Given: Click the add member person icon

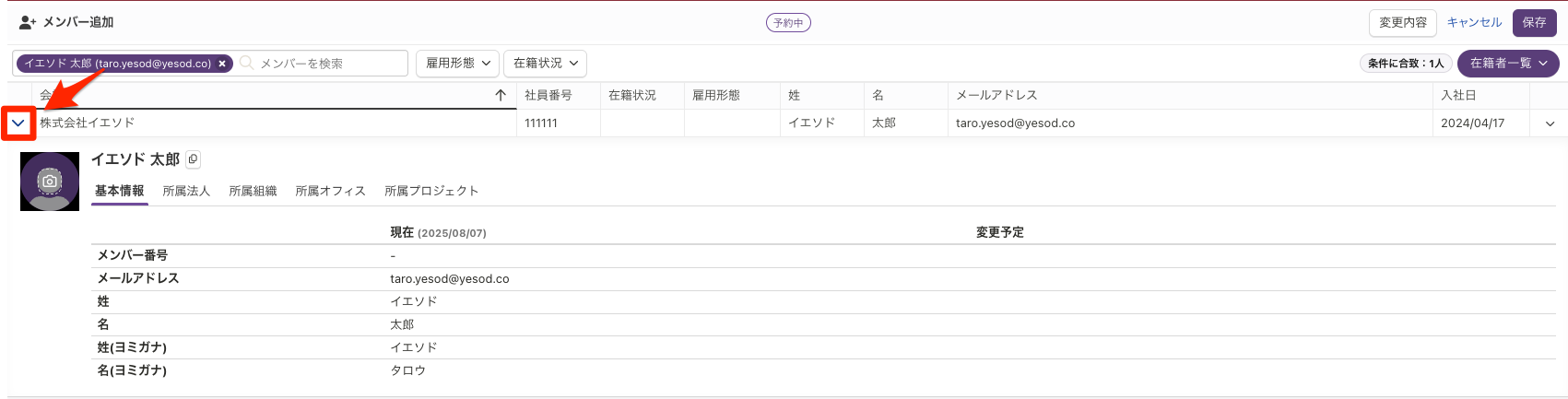Looking at the screenshot, I should pos(28,22).
